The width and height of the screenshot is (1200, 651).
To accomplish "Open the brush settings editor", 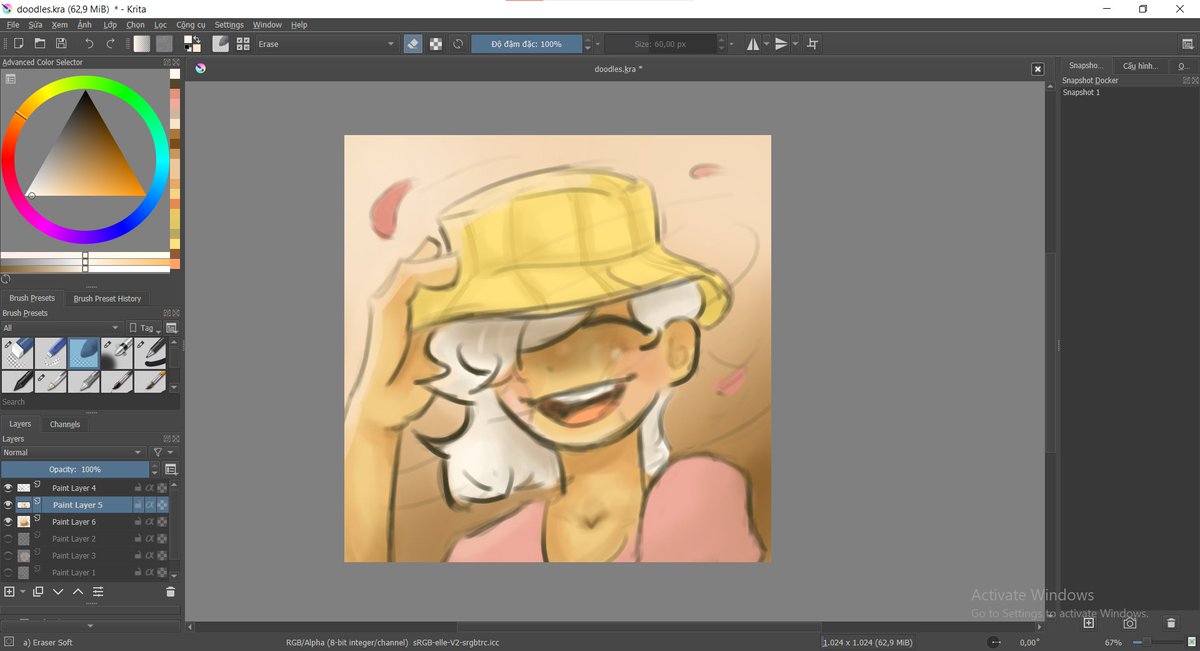I will [220, 44].
